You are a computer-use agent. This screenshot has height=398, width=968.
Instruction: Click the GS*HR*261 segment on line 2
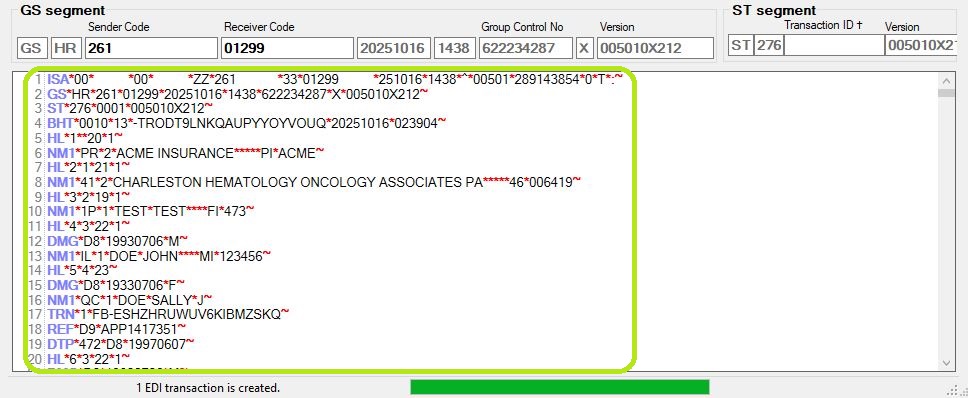[238, 94]
